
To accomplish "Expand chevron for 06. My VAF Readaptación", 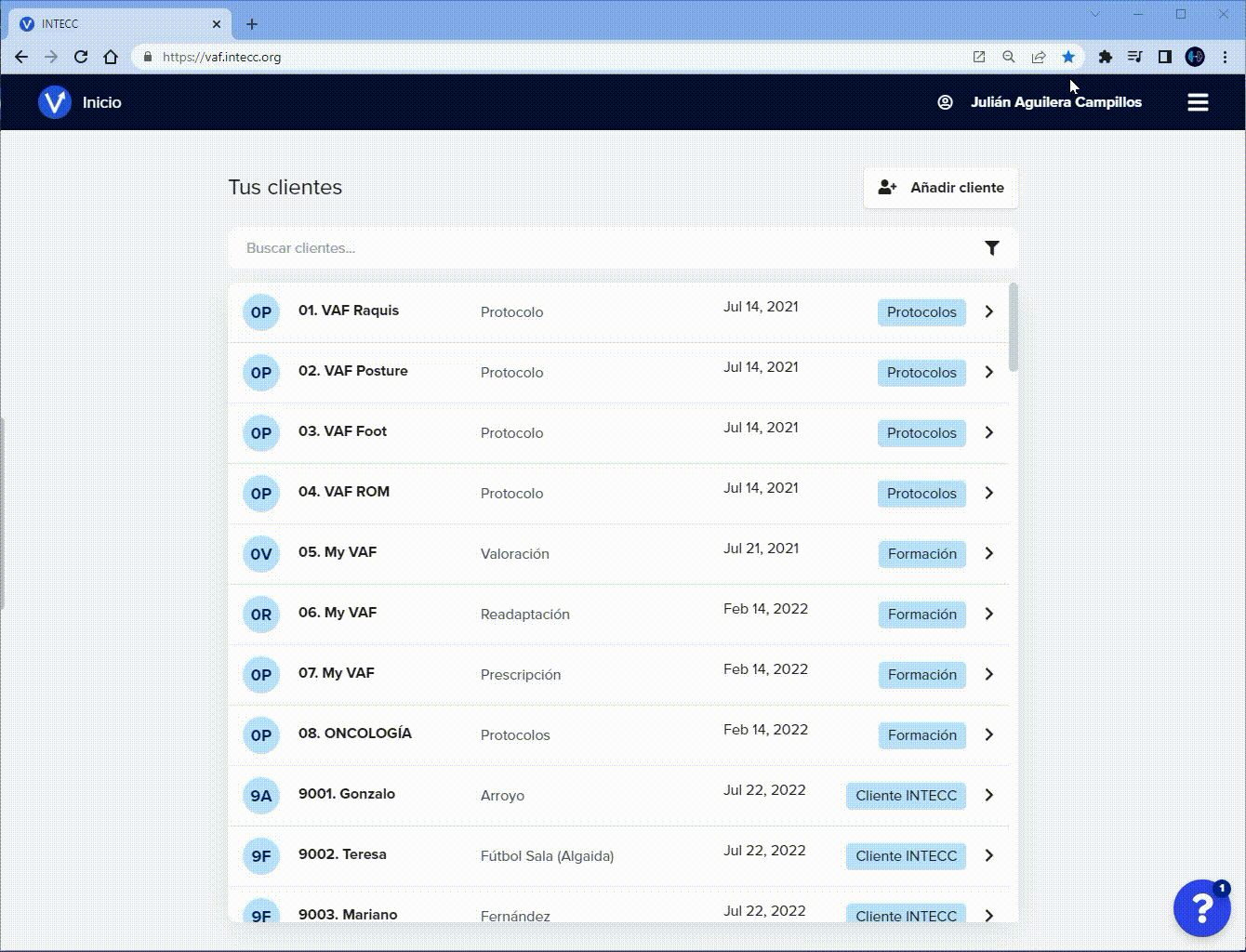I will (x=989, y=614).
